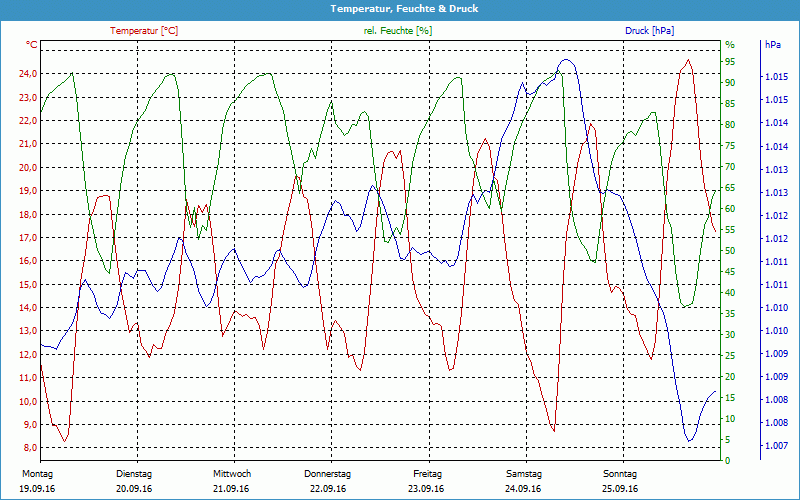Click the "11,0" temperature axis value
This screenshot has width=800, height=500.
click(28, 378)
